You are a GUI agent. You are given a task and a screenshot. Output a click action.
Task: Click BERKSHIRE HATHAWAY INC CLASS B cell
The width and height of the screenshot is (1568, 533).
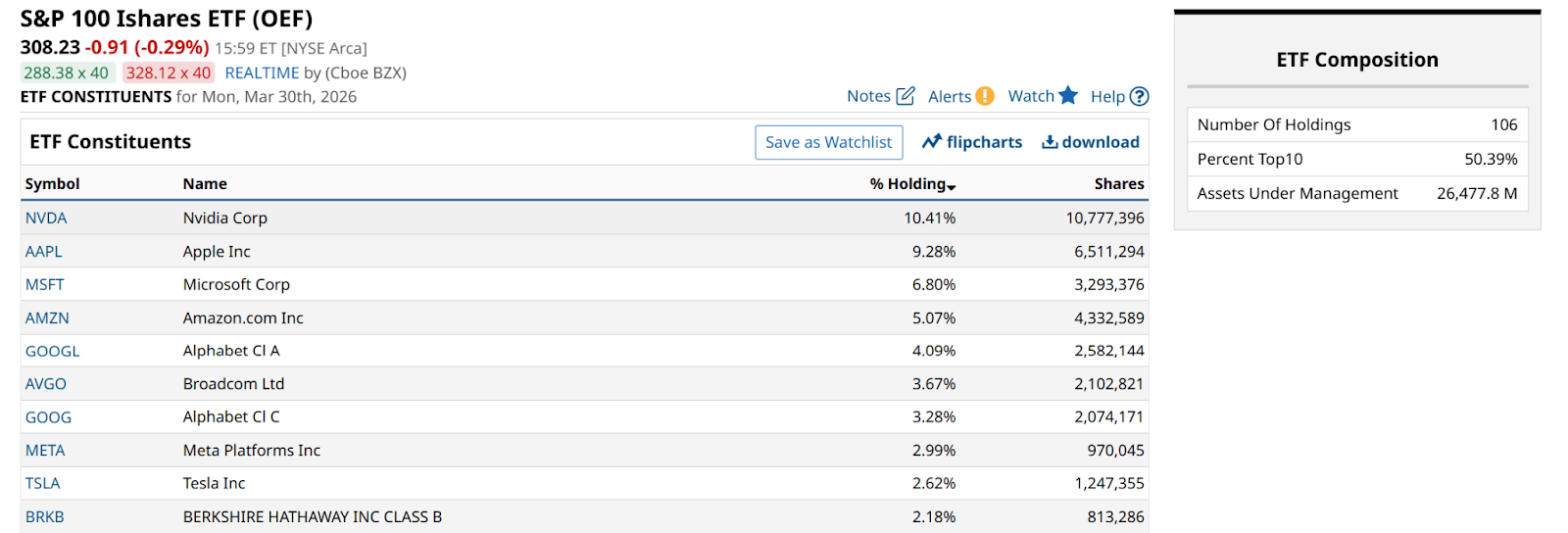[313, 516]
